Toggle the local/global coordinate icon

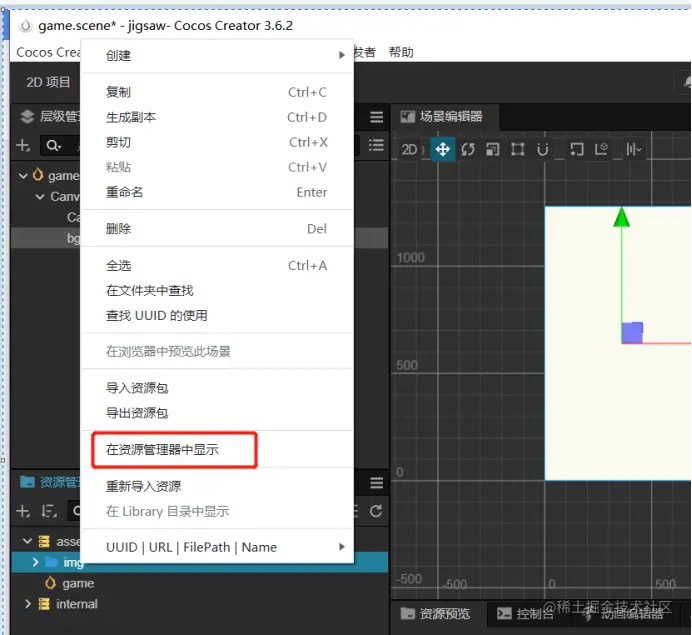(602, 150)
